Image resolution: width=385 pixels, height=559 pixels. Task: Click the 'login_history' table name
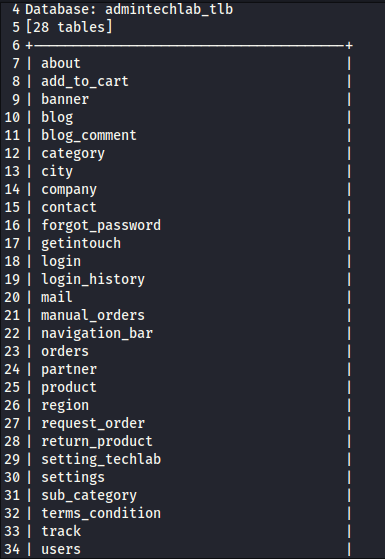[93, 279]
